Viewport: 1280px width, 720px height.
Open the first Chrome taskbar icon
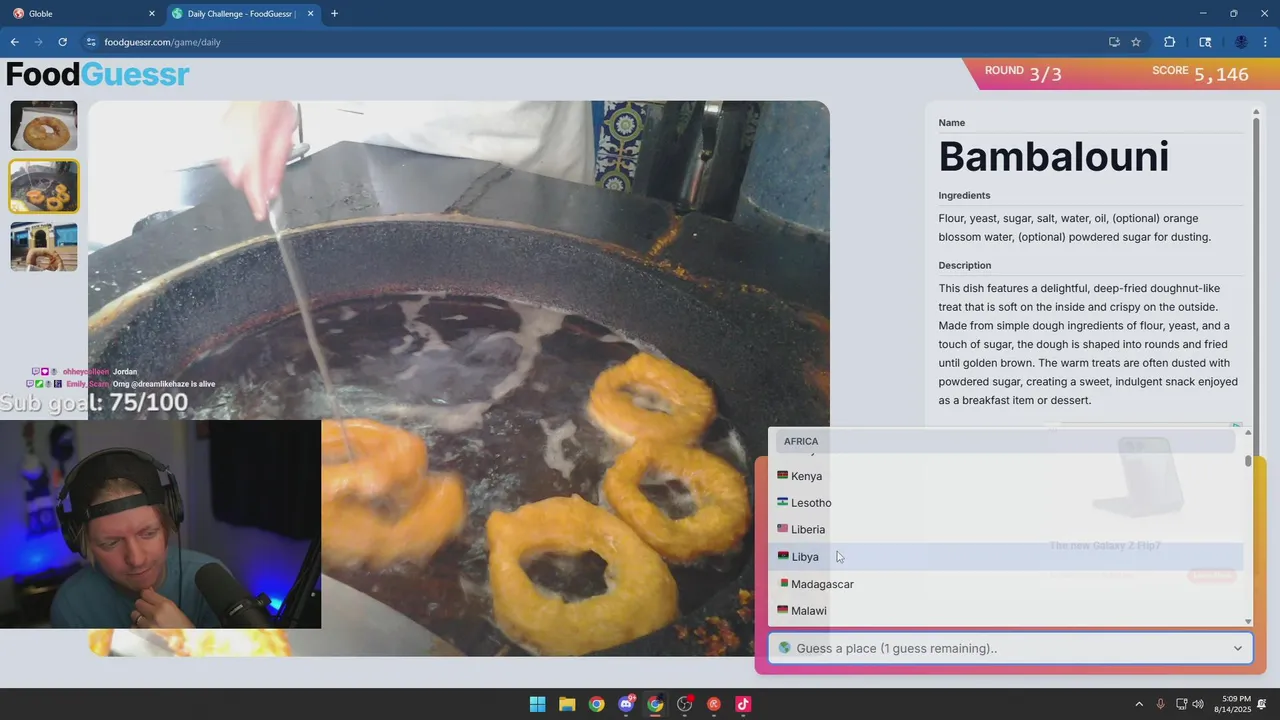click(596, 704)
